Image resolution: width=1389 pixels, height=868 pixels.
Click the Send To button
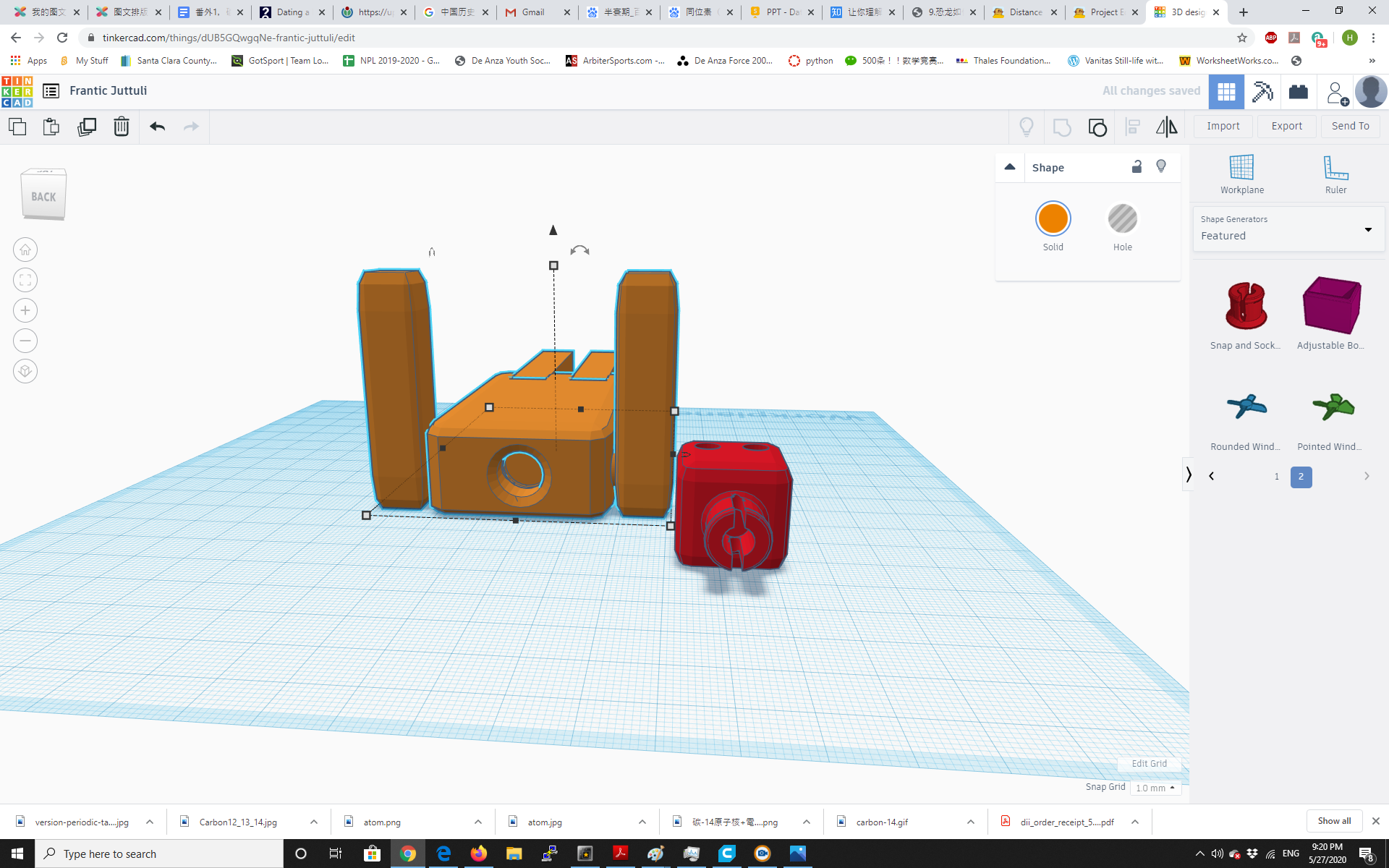tap(1351, 127)
